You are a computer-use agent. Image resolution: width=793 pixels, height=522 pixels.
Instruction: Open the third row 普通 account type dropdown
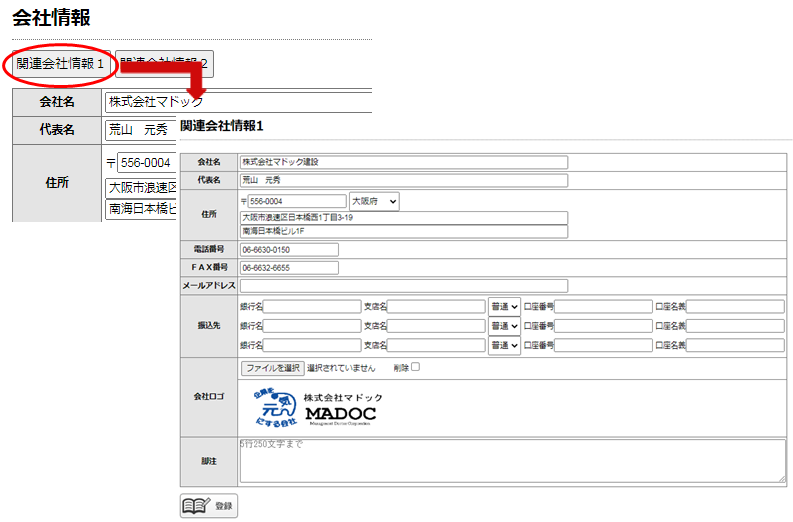[x=504, y=346]
